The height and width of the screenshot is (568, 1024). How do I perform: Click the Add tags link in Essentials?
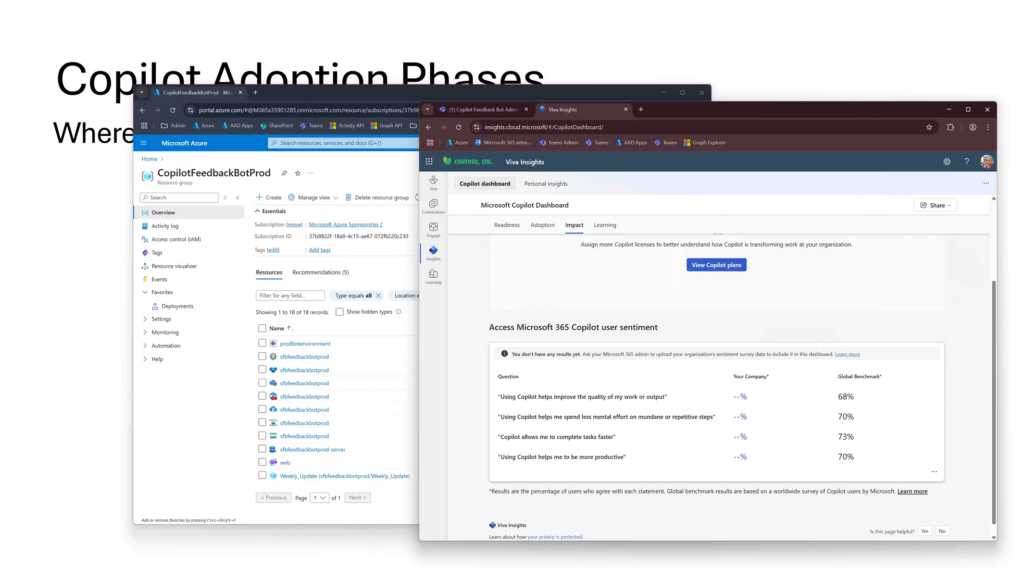(x=319, y=250)
